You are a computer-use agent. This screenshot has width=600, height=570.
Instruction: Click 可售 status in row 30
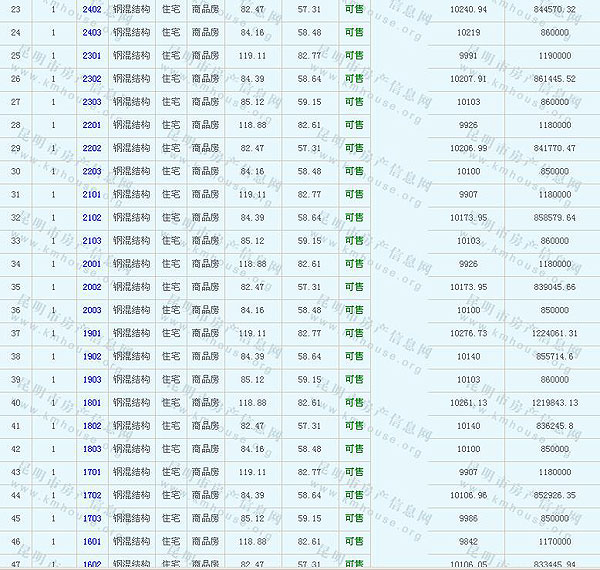click(353, 171)
